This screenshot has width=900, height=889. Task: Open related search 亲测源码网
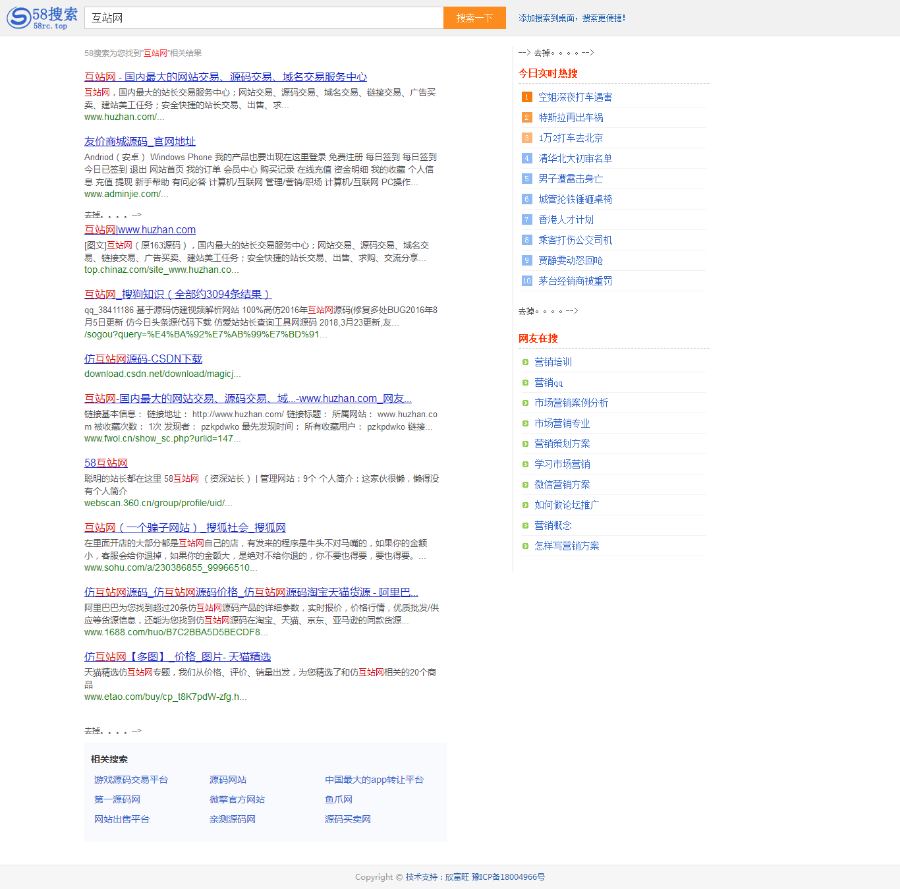click(x=232, y=819)
